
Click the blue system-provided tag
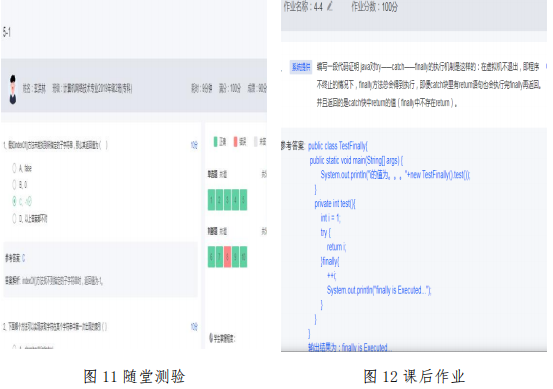300,67
